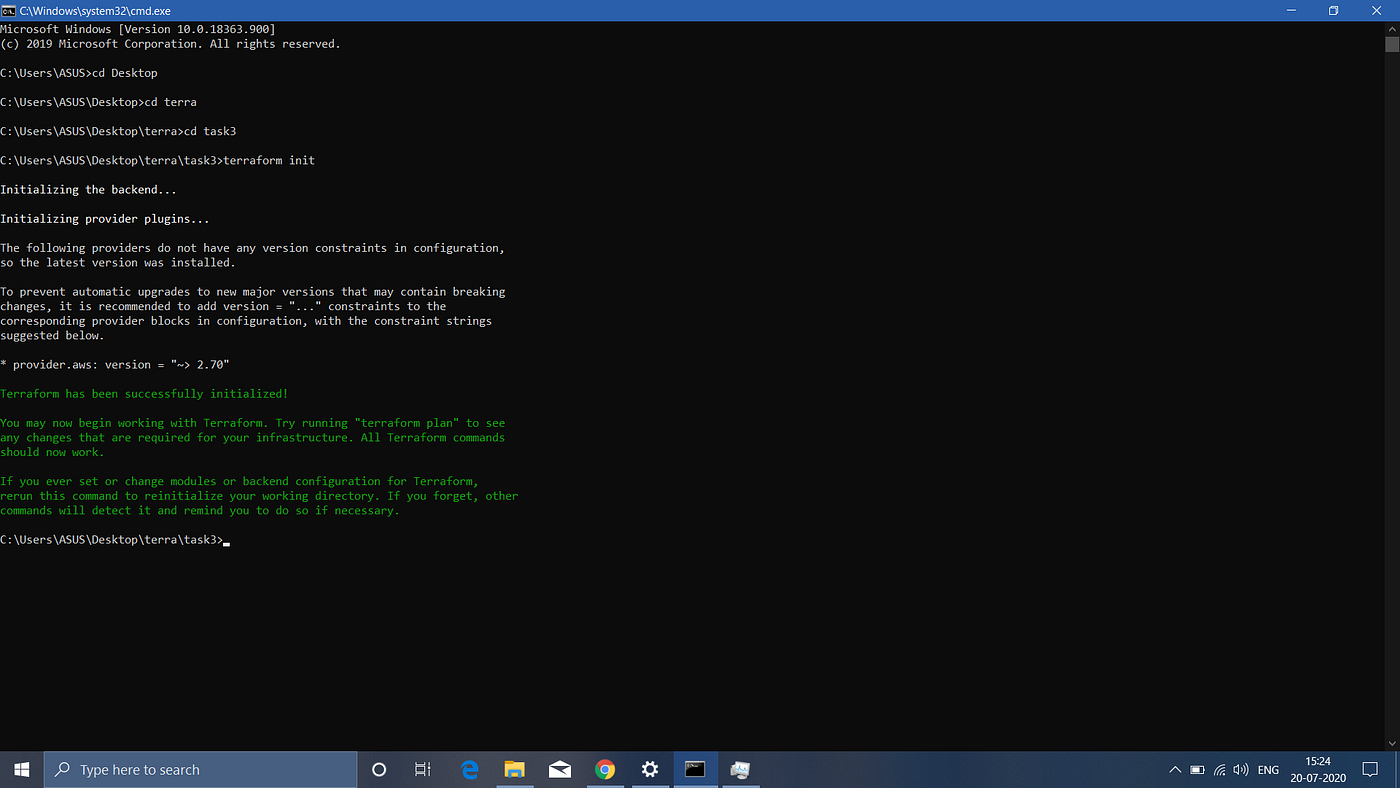Open Task View on the taskbar
The image size is (1400, 788).
(423, 769)
